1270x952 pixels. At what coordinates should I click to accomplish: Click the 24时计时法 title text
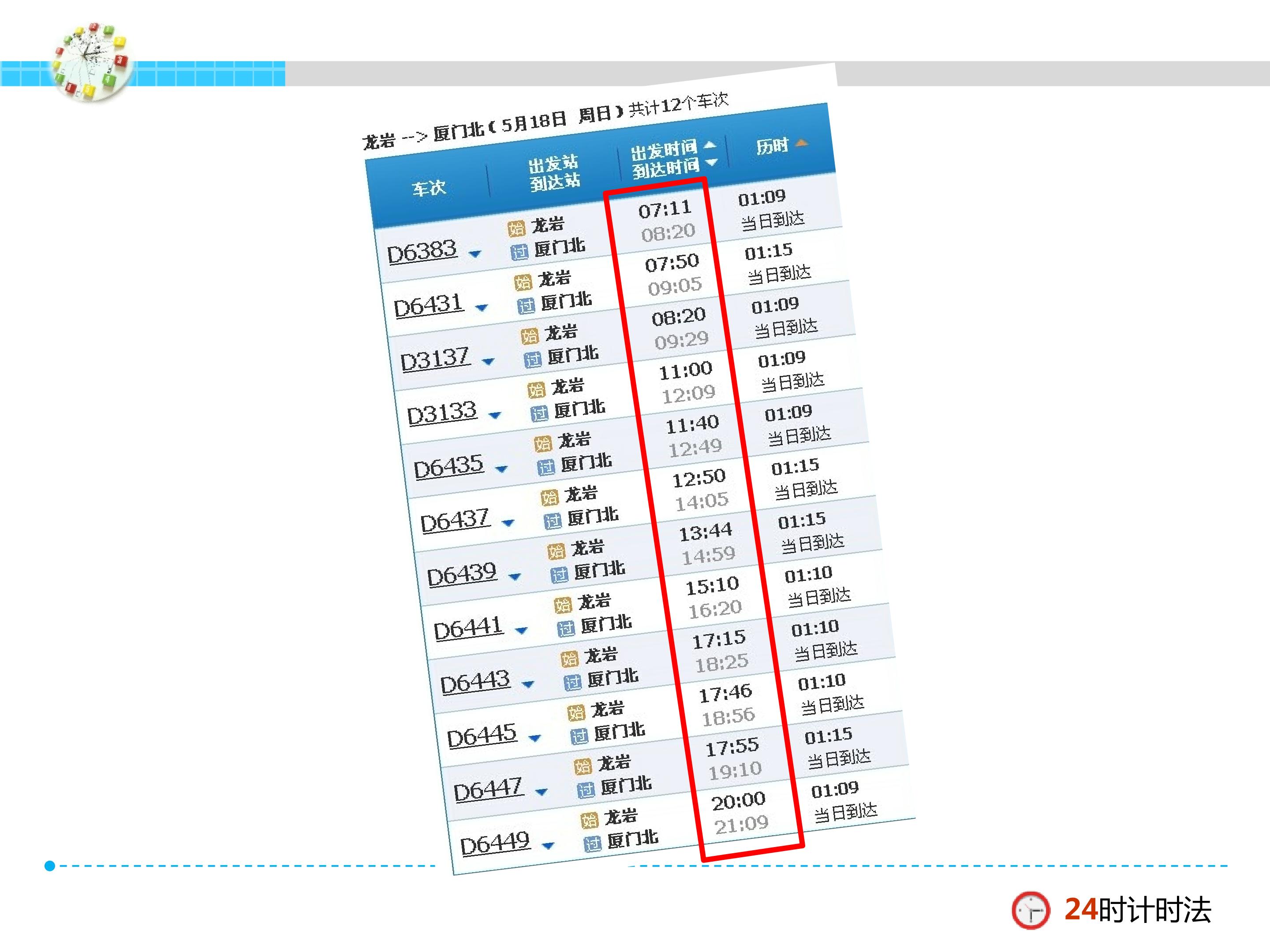click(1137, 910)
